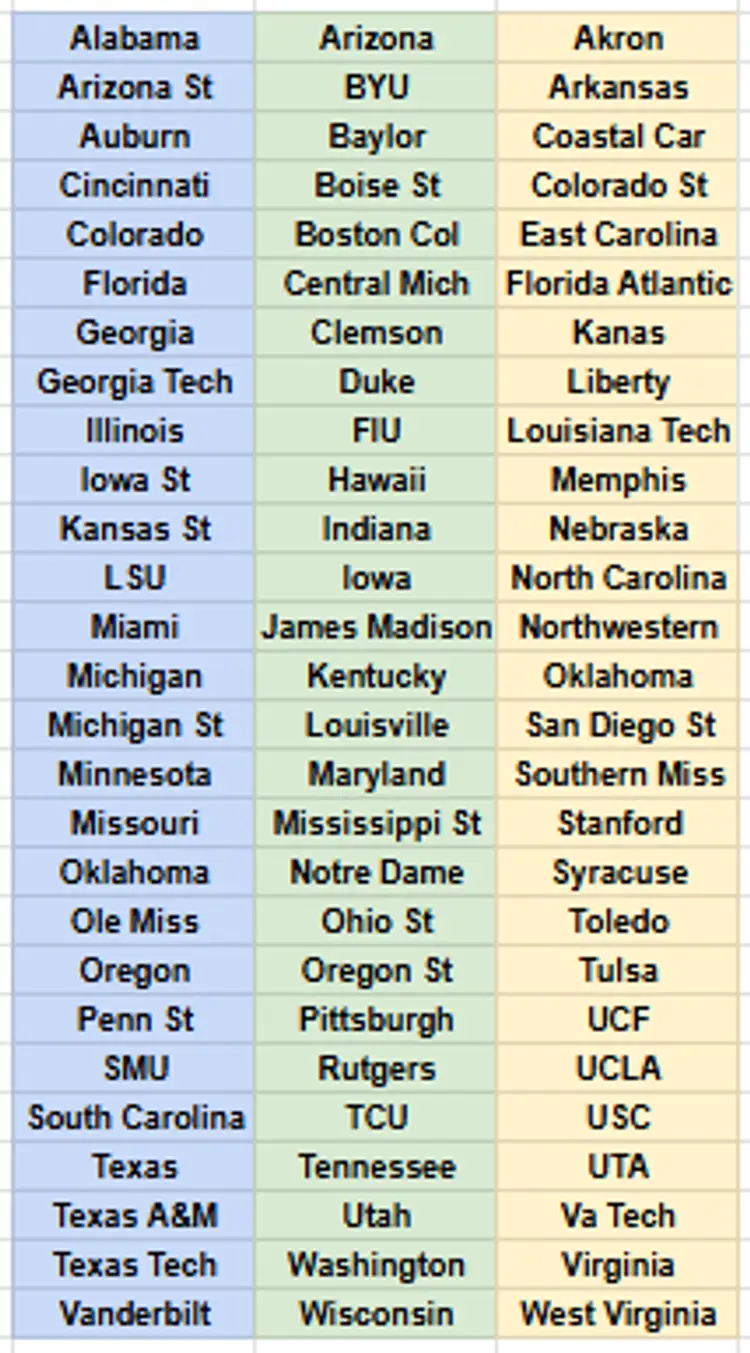Click the LSU cell
The image size is (750, 1353).
pos(134,577)
